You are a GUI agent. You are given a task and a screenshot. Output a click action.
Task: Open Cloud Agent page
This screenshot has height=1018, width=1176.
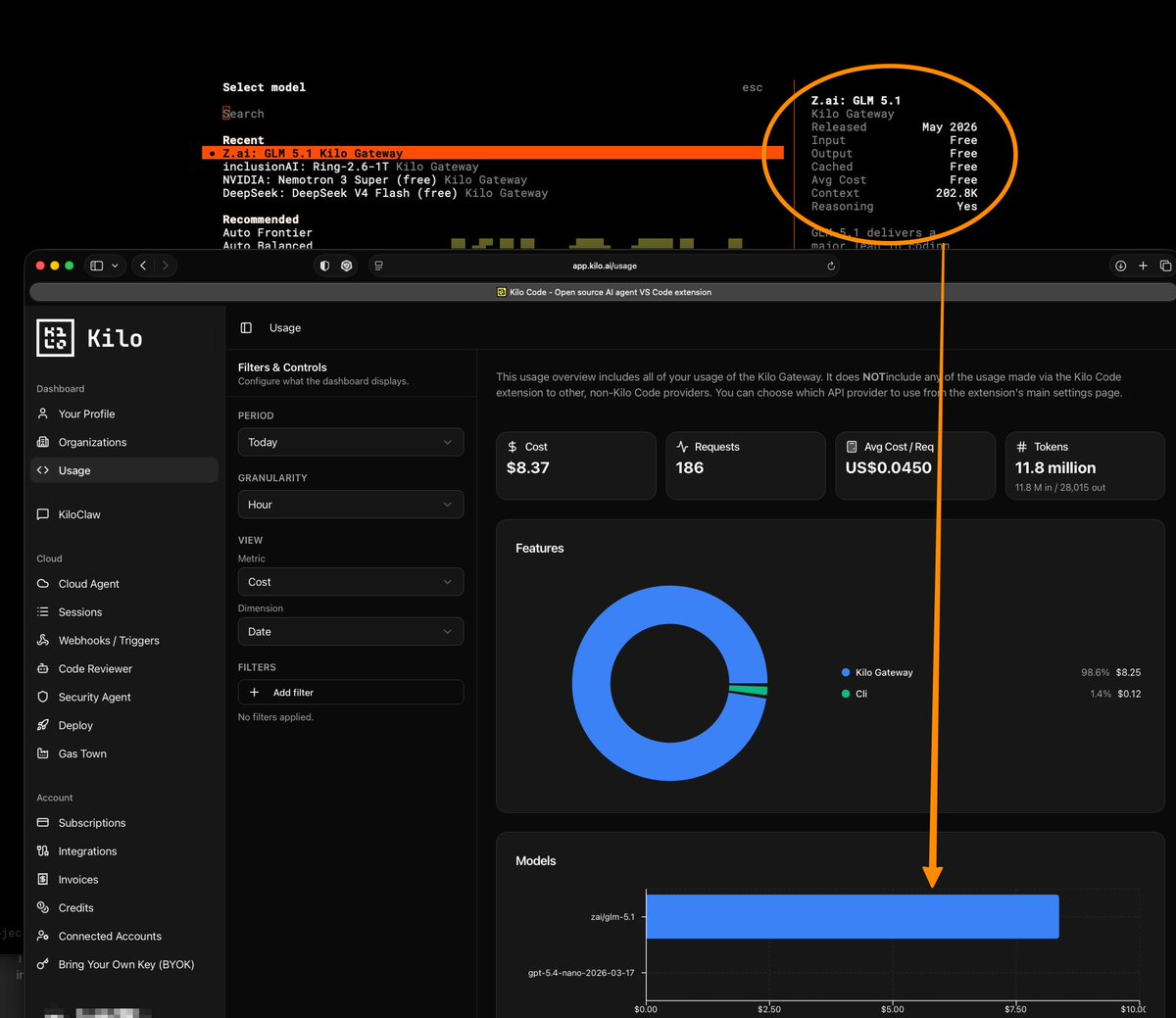[x=88, y=584]
